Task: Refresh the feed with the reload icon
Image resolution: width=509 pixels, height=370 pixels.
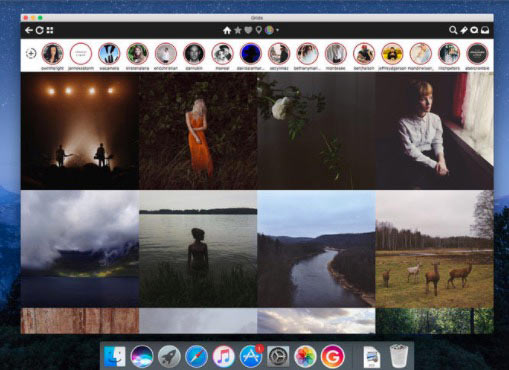Action: (40, 30)
